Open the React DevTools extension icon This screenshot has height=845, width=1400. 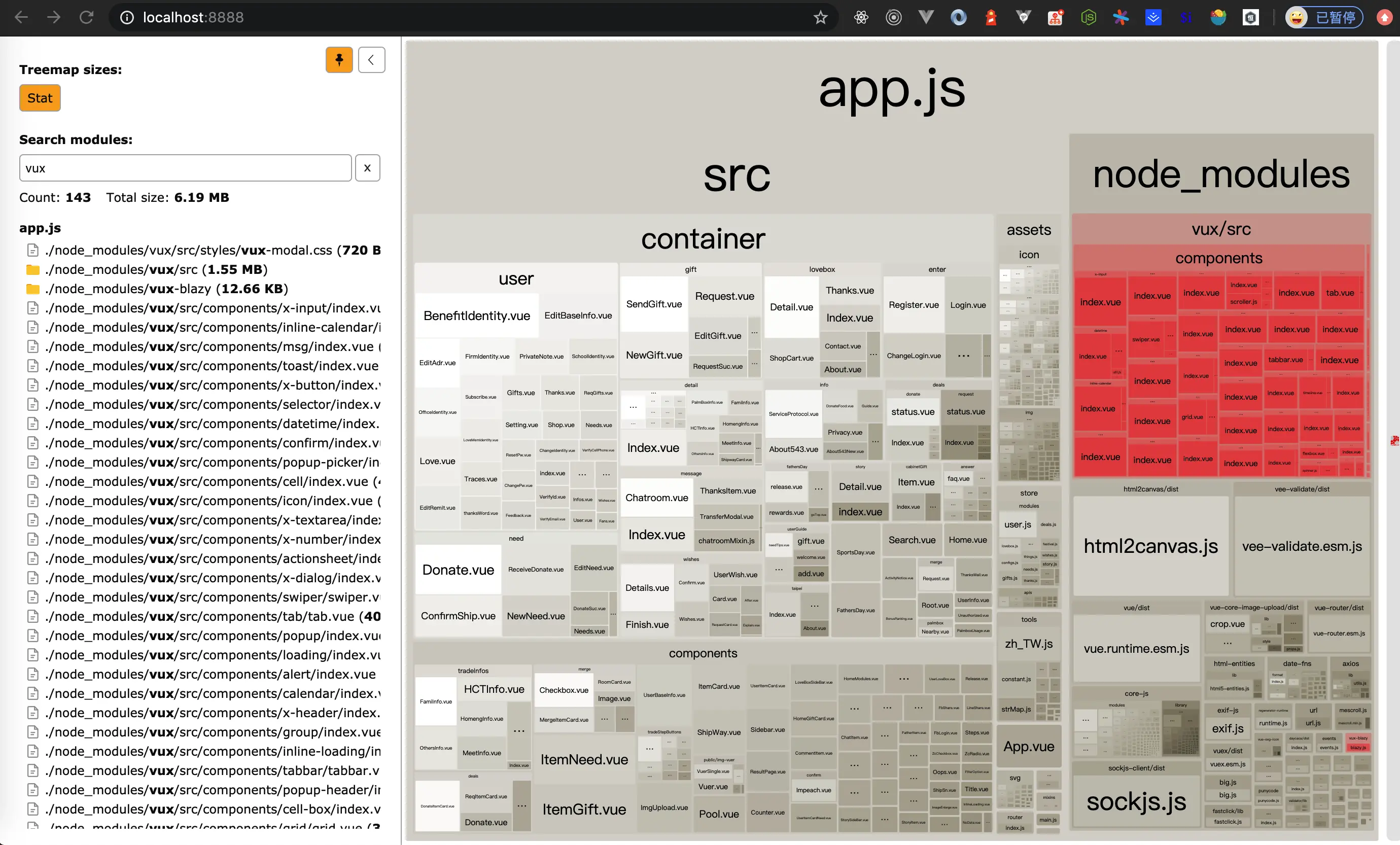861,18
